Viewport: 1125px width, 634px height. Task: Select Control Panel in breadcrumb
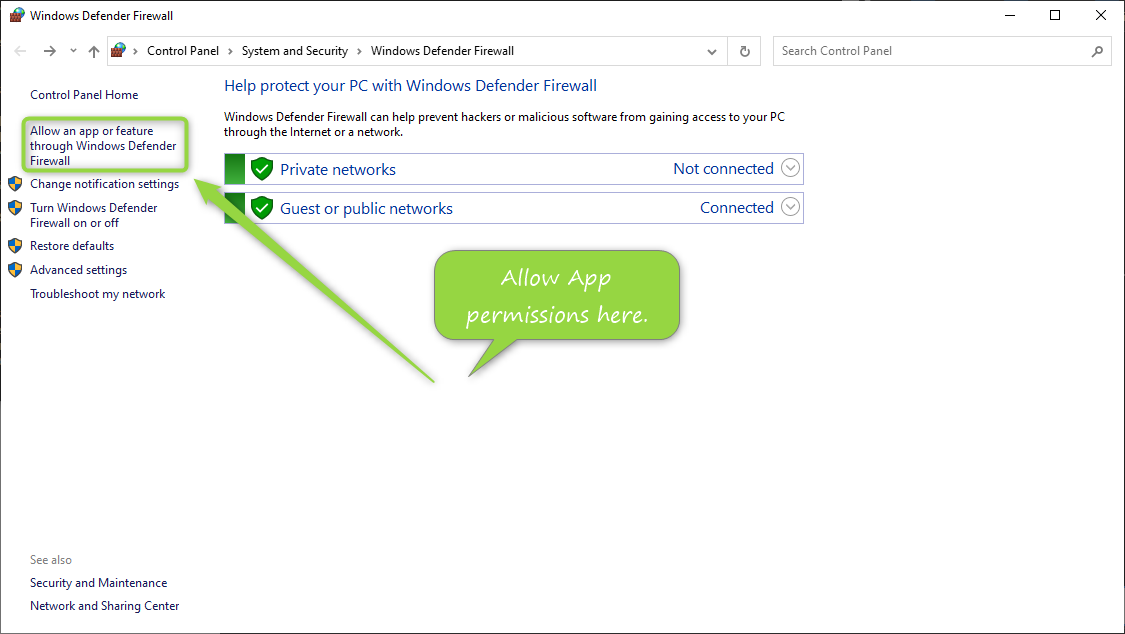[183, 51]
